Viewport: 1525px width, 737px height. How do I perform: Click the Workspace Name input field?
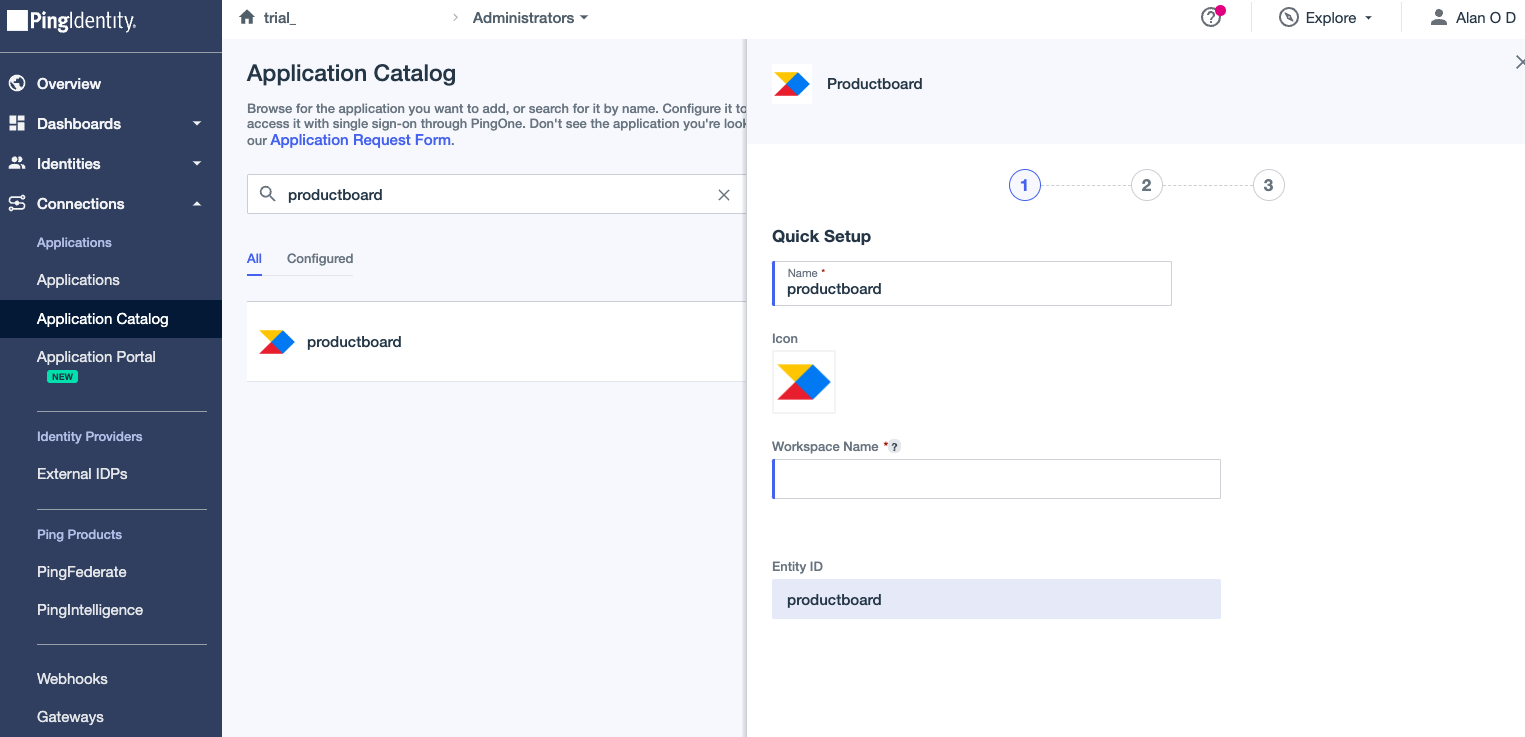pyautogui.click(x=996, y=479)
